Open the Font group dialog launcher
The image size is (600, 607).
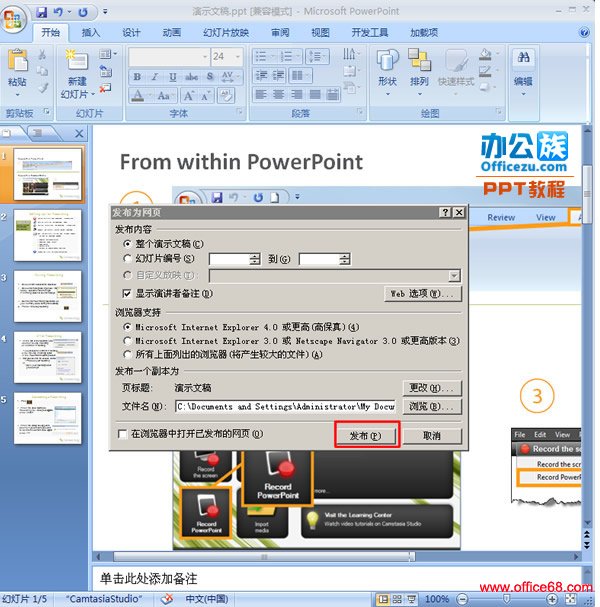click(x=240, y=112)
